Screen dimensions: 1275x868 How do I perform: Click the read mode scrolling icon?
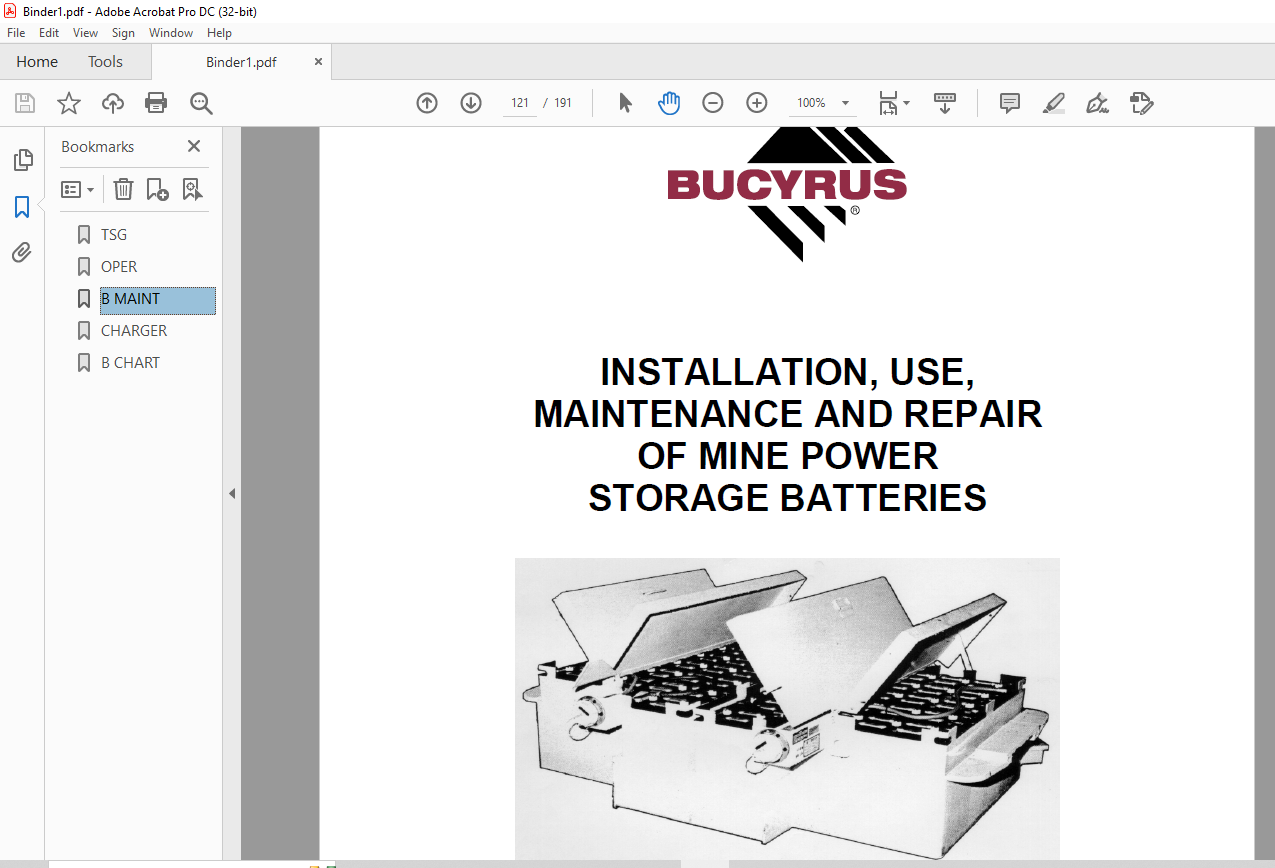coord(945,103)
